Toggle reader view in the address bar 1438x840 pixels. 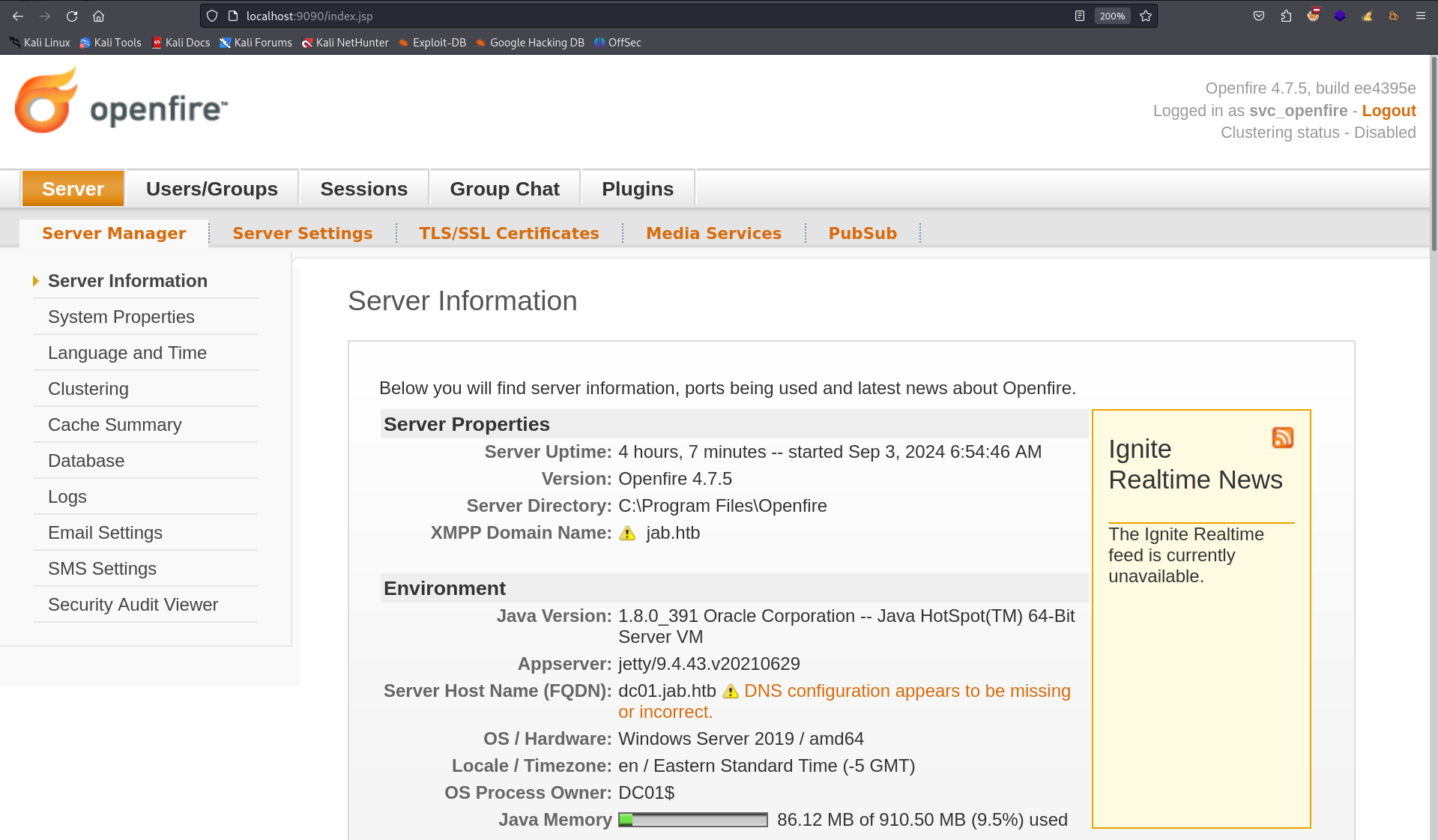(1079, 16)
